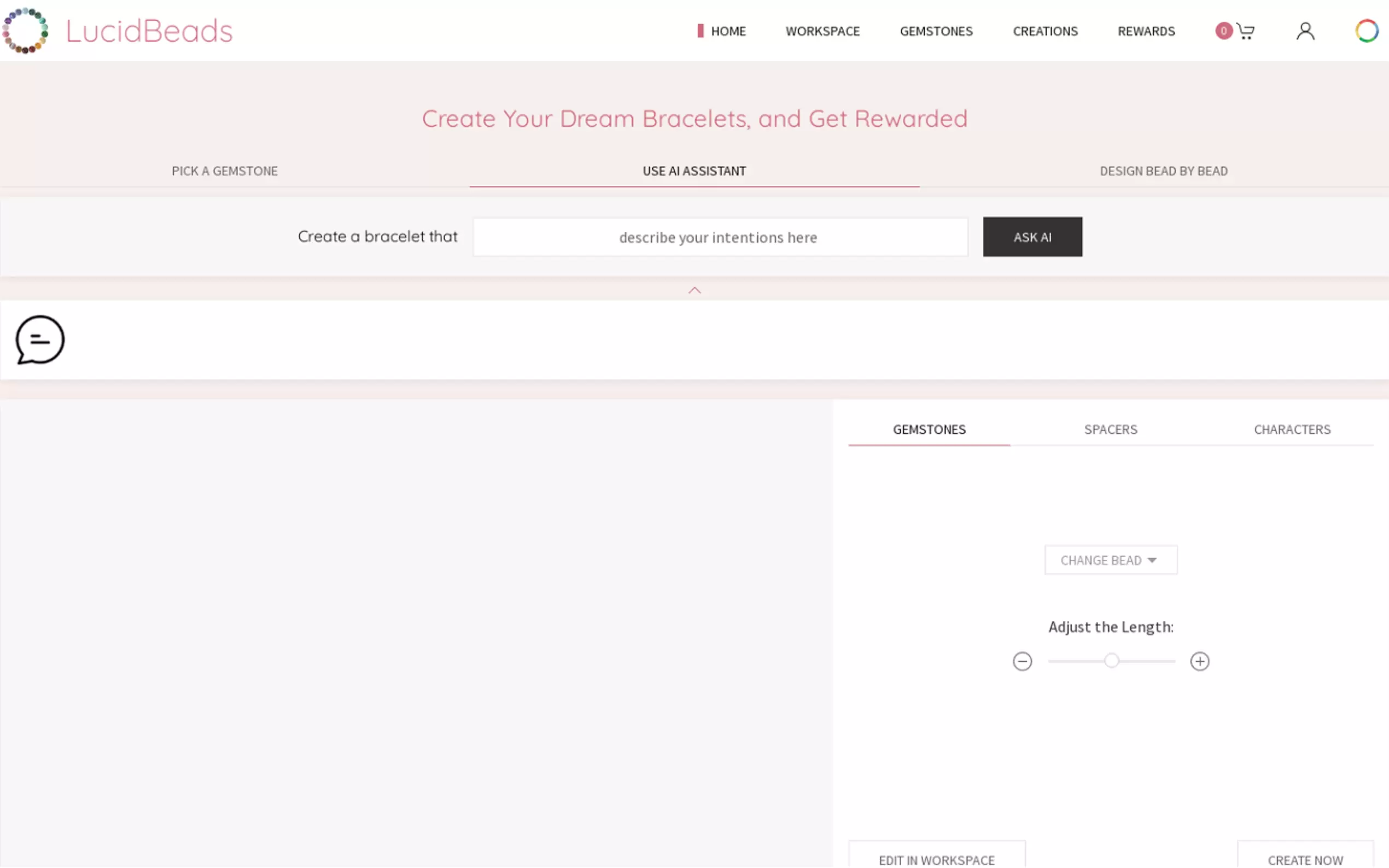Click the Create Now button

coord(1305,859)
